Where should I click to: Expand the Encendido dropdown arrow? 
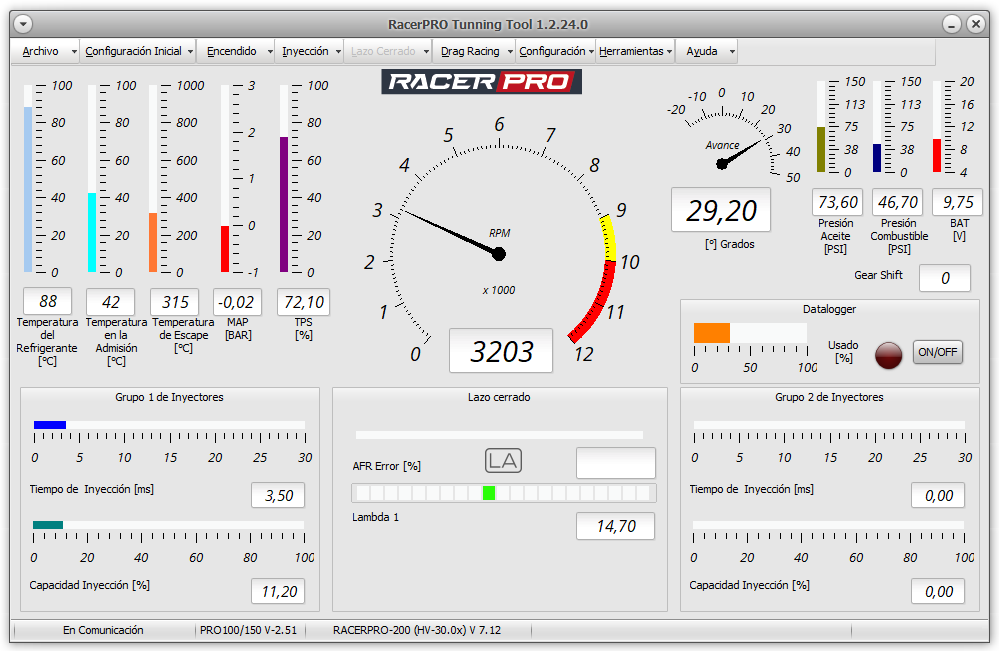tap(270, 52)
